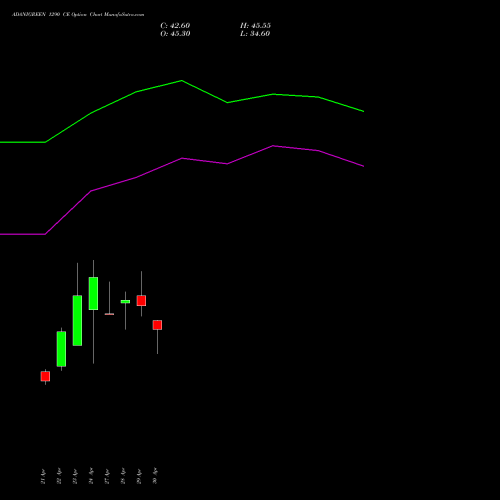Click the 24 Apr date label
Screen dimensions: 500x500
click(x=91, y=476)
